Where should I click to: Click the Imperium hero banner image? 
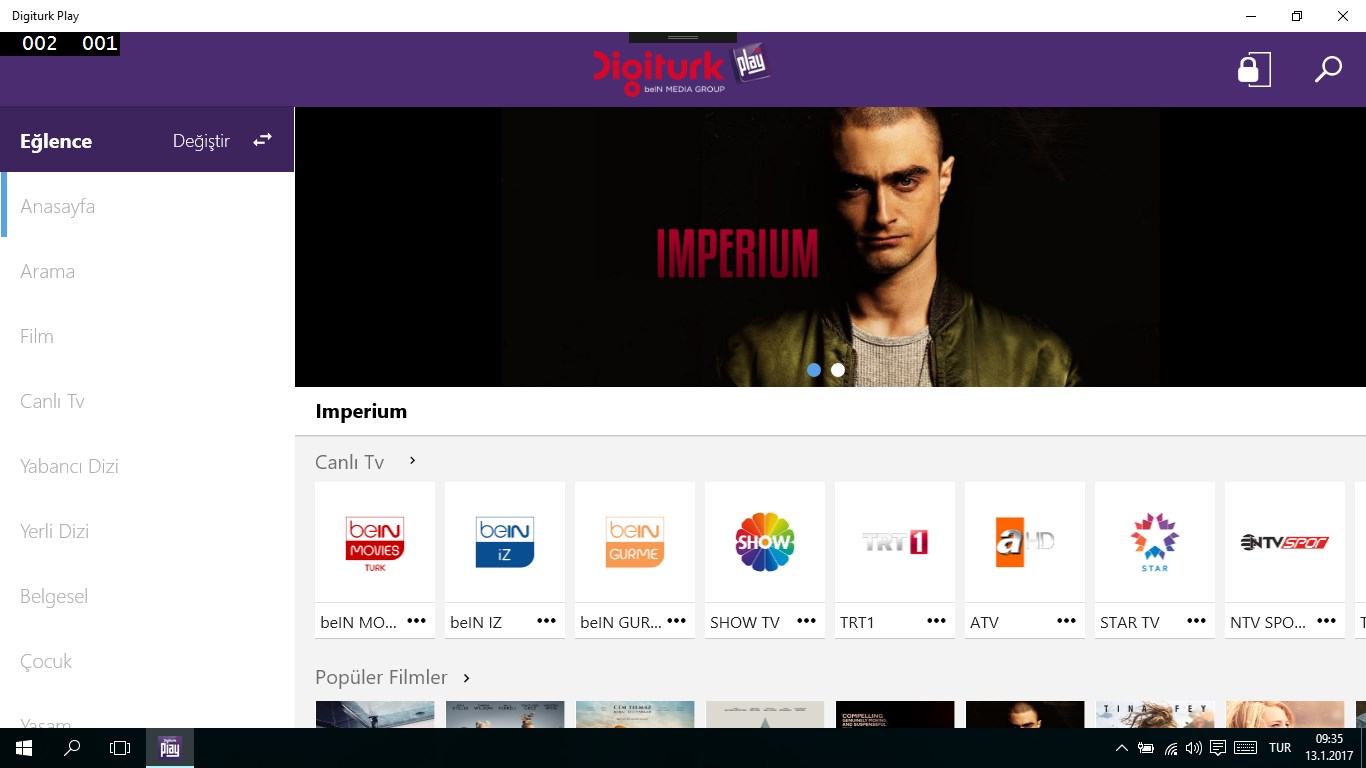[830, 247]
